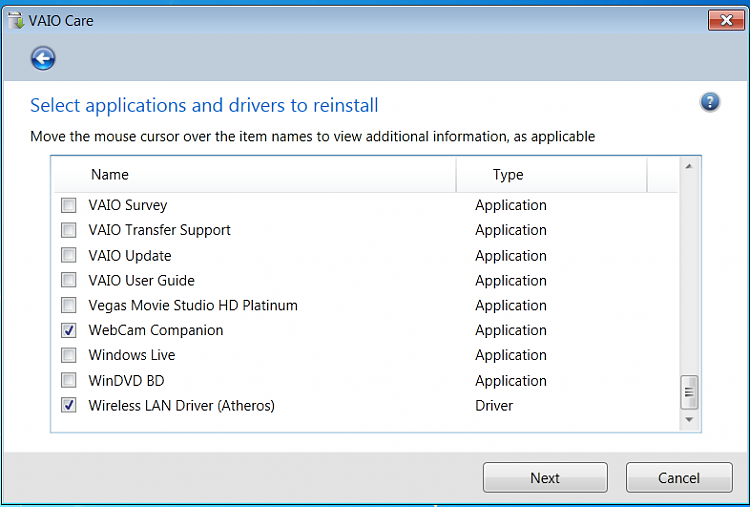Select the VAIO Transfer Support item name
This screenshot has width=750, height=507.
(x=159, y=230)
